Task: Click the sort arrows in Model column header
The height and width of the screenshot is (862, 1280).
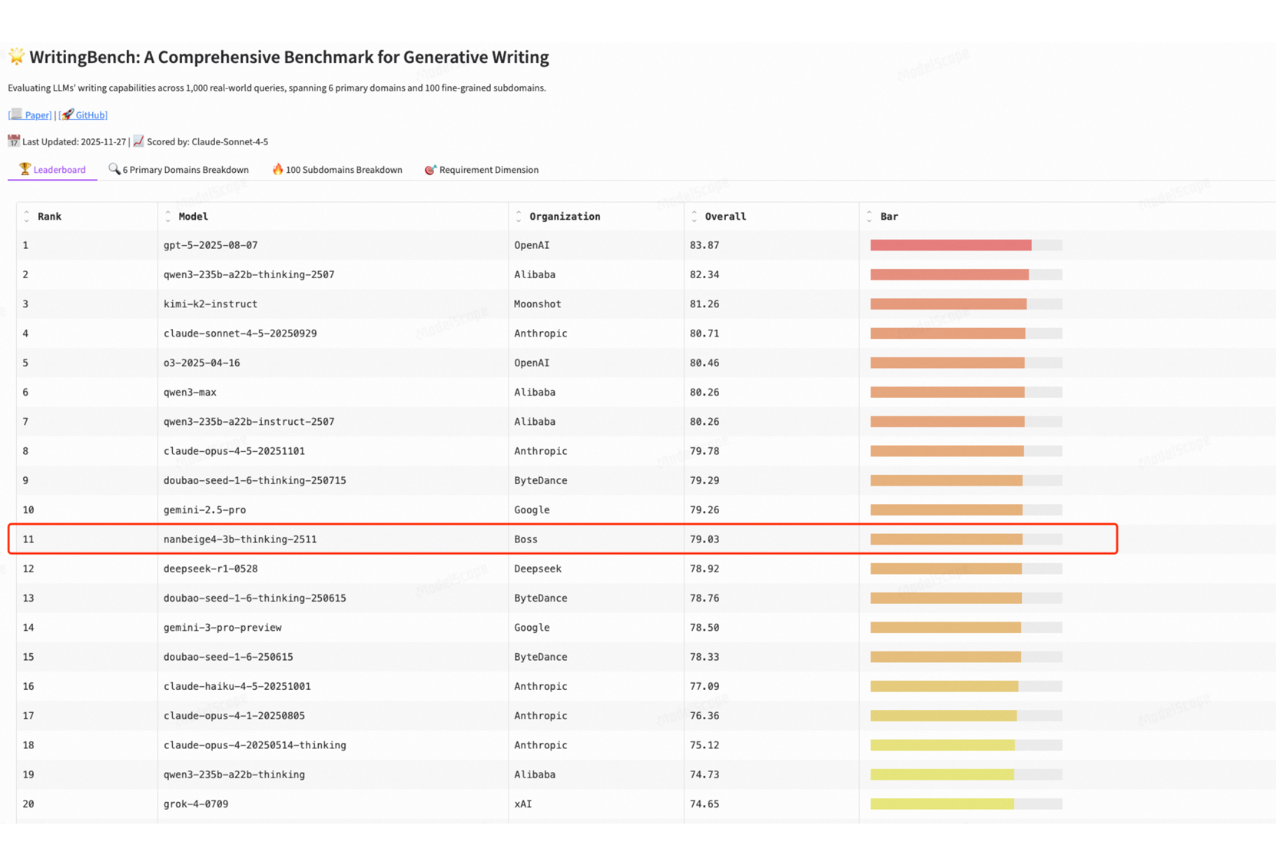Action: 168,216
